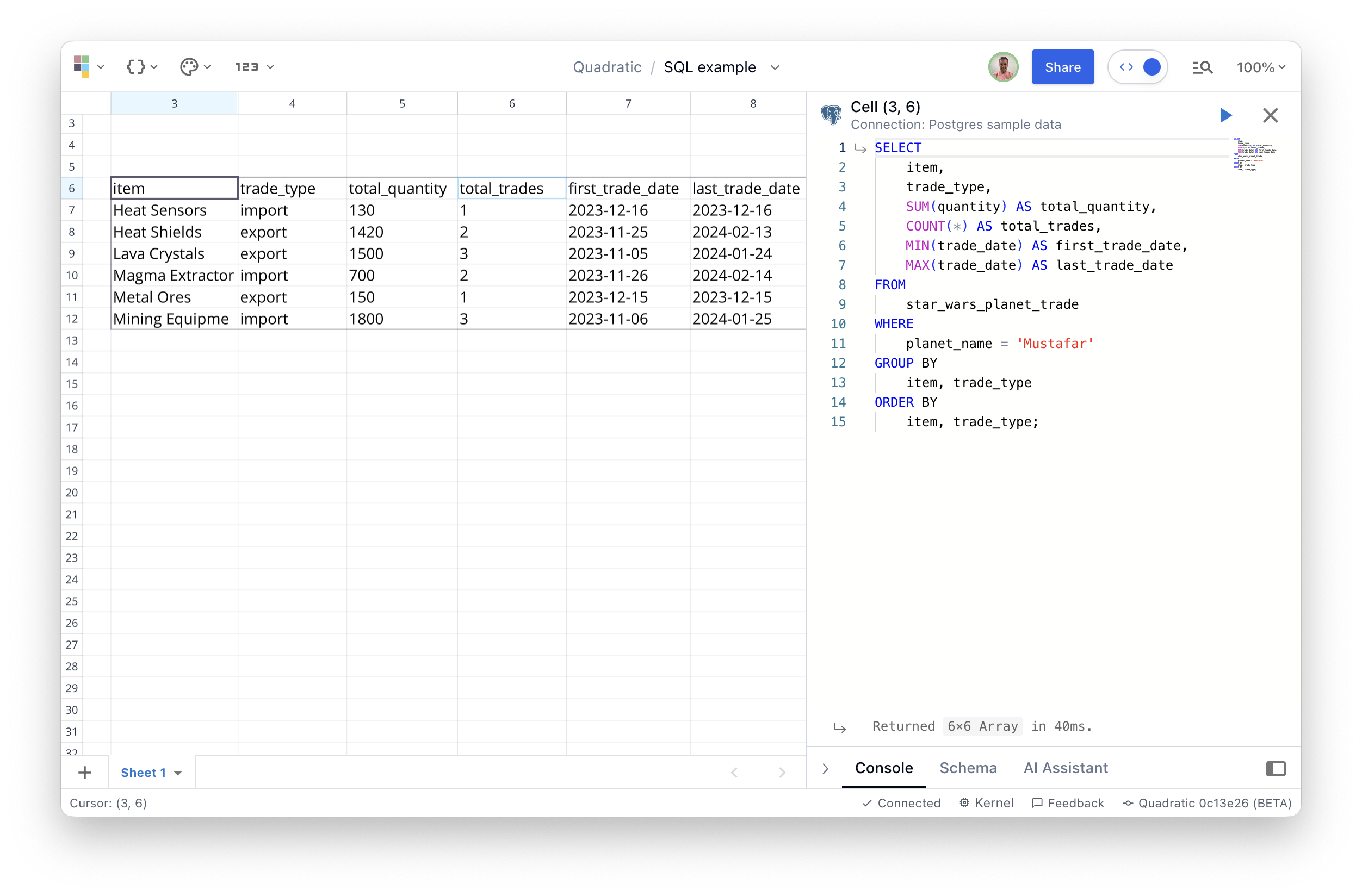Run the SQL code cell
The height and width of the screenshot is (896, 1362).
click(x=1225, y=115)
